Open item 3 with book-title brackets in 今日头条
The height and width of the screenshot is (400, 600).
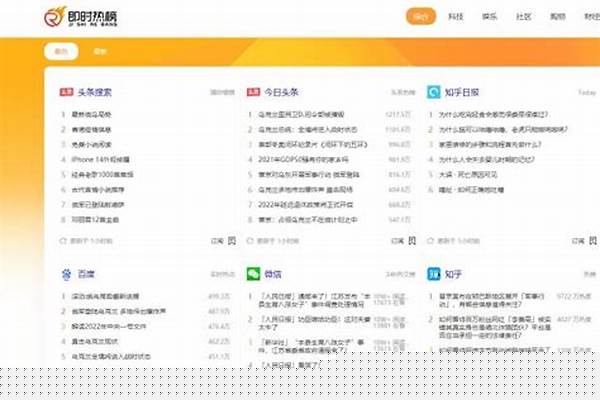click(313, 144)
